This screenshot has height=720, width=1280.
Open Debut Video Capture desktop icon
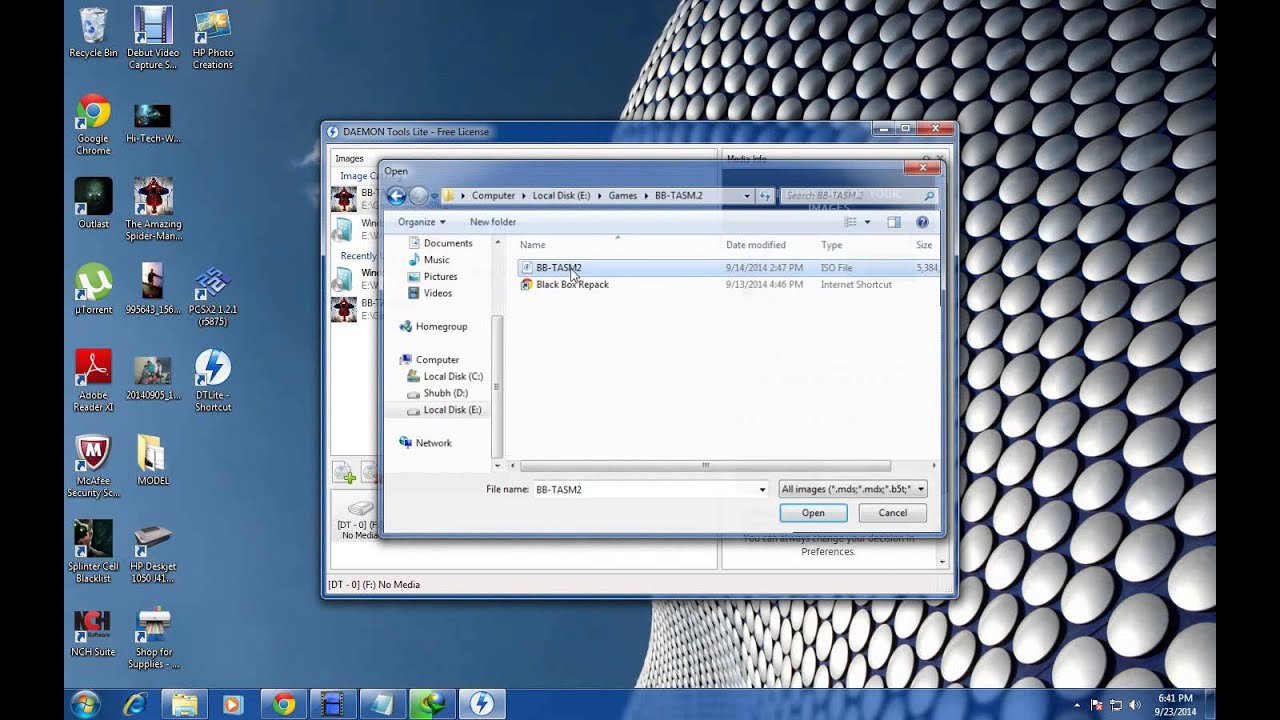coord(153,38)
